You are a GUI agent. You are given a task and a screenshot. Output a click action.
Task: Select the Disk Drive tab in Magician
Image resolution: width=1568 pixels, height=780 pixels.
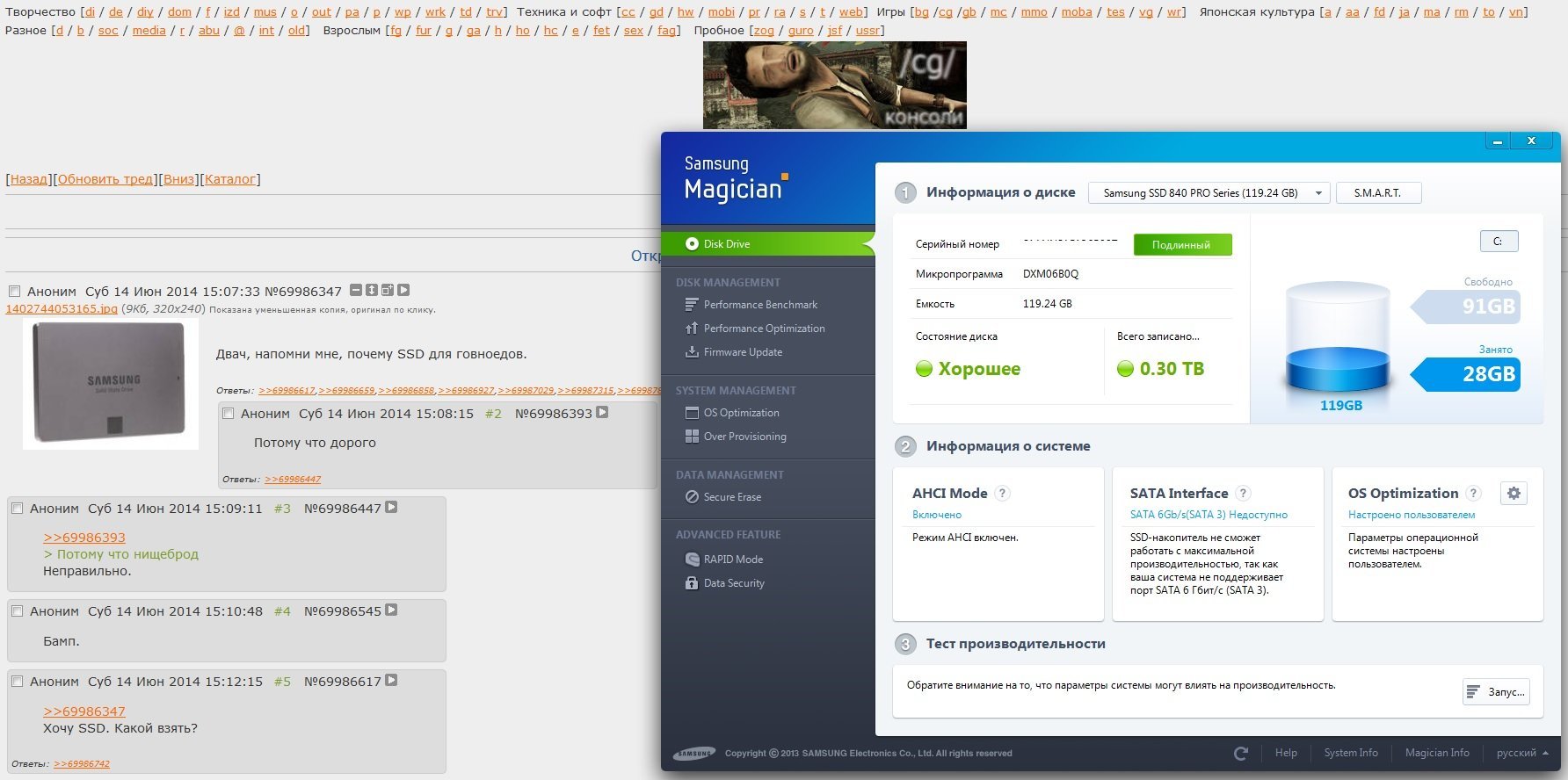point(767,244)
